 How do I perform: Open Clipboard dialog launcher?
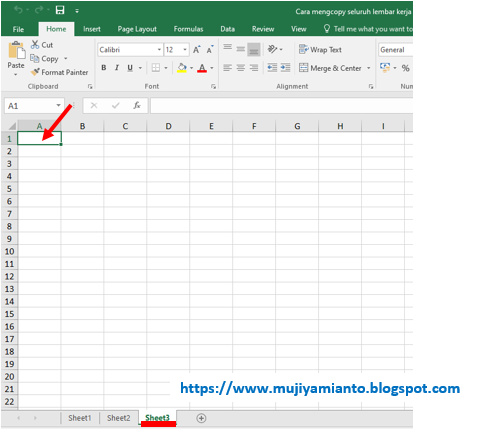click(x=90, y=86)
